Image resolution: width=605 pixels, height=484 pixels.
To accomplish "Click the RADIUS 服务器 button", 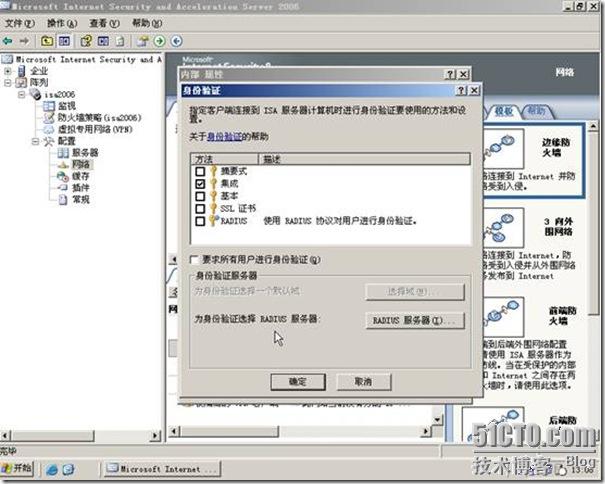I will 415,320.
